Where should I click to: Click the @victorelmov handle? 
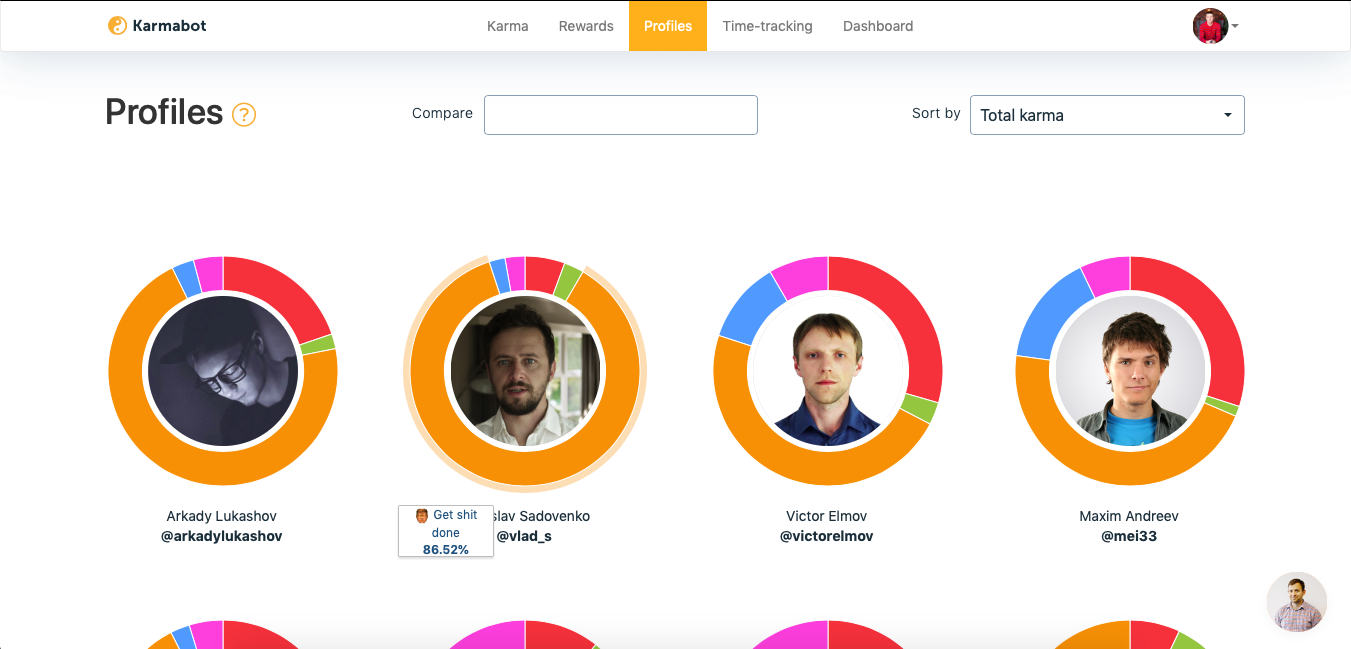[827, 536]
